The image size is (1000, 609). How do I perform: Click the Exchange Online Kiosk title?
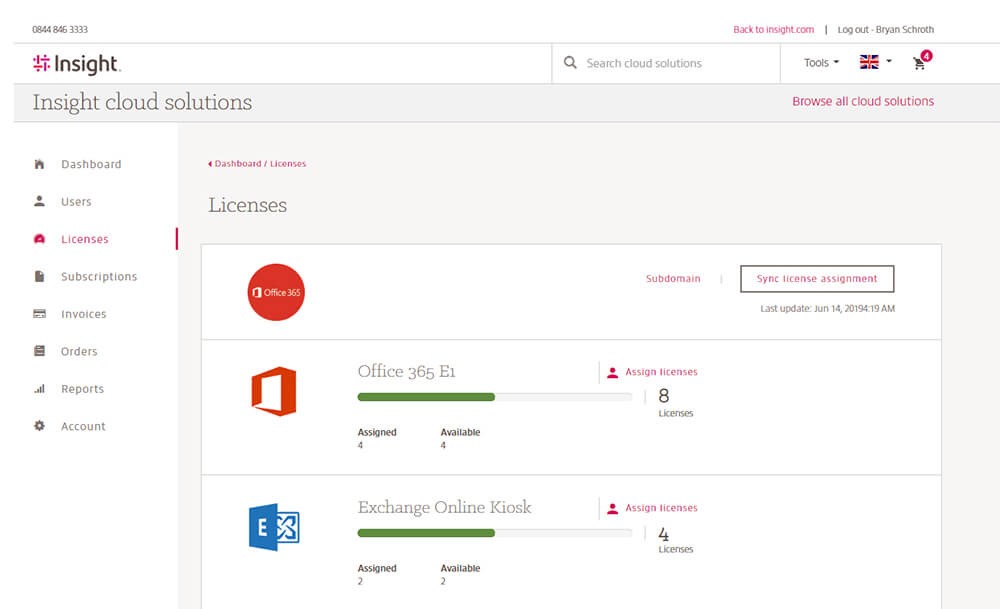tap(444, 507)
